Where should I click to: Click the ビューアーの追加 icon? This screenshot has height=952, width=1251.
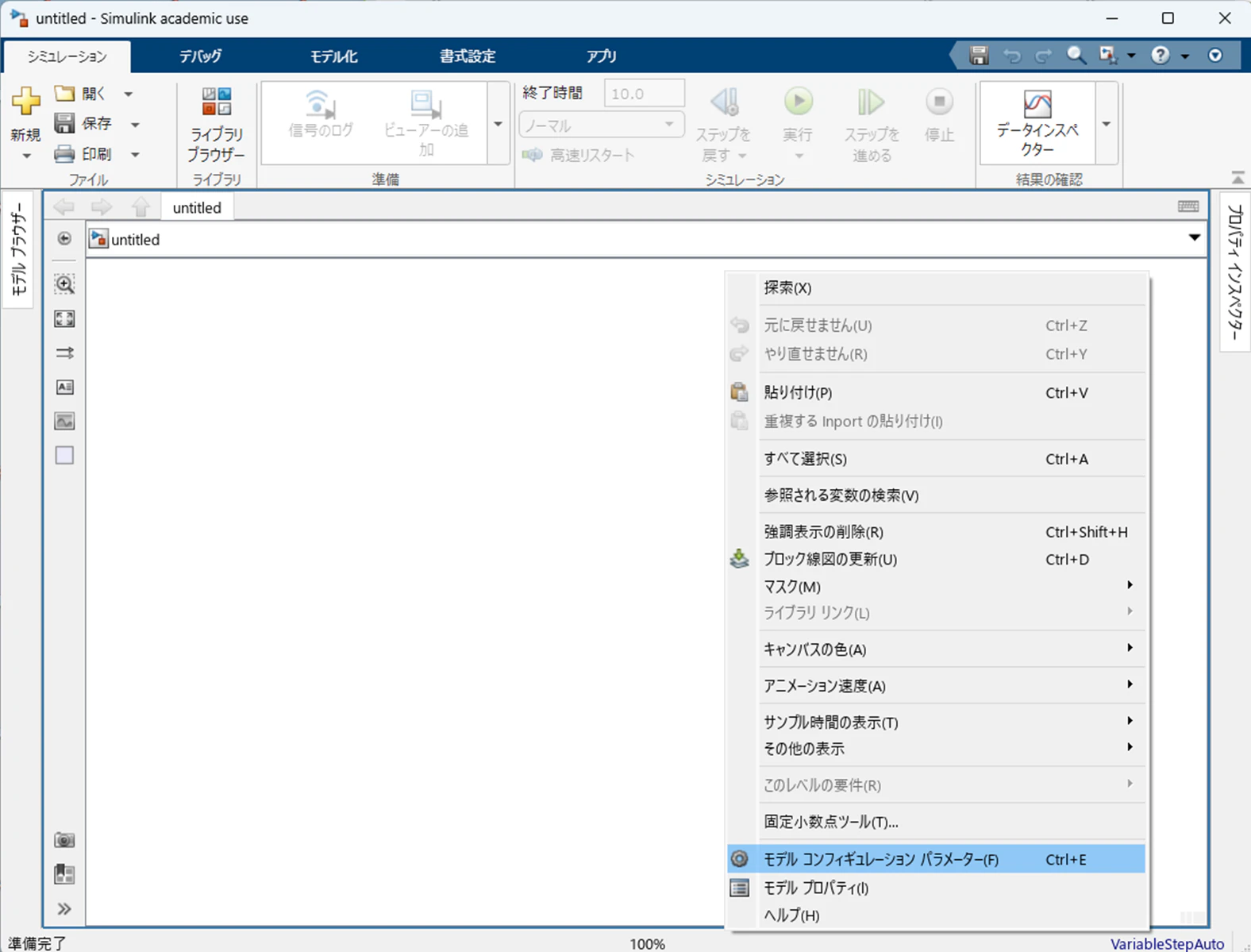pos(426,103)
